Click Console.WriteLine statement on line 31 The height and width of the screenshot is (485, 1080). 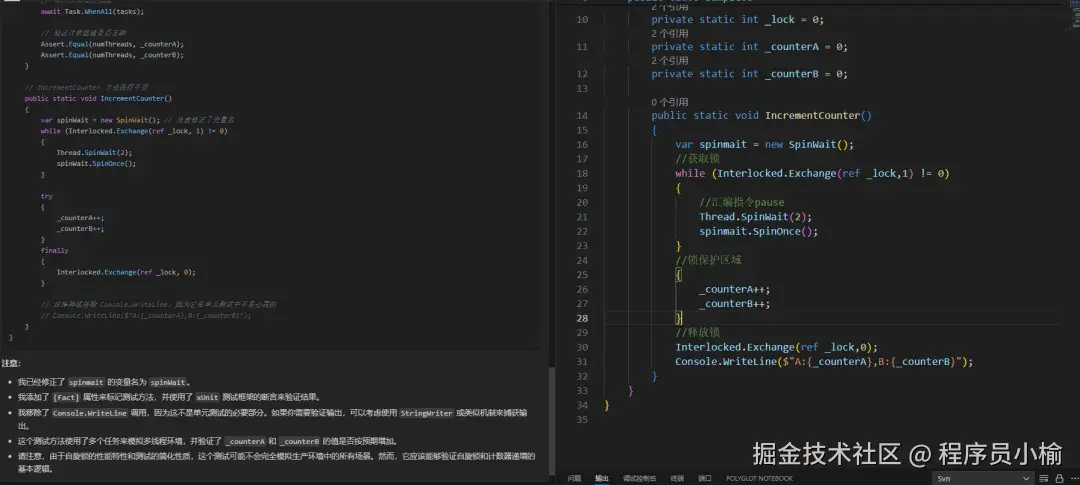tap(824, 362)
